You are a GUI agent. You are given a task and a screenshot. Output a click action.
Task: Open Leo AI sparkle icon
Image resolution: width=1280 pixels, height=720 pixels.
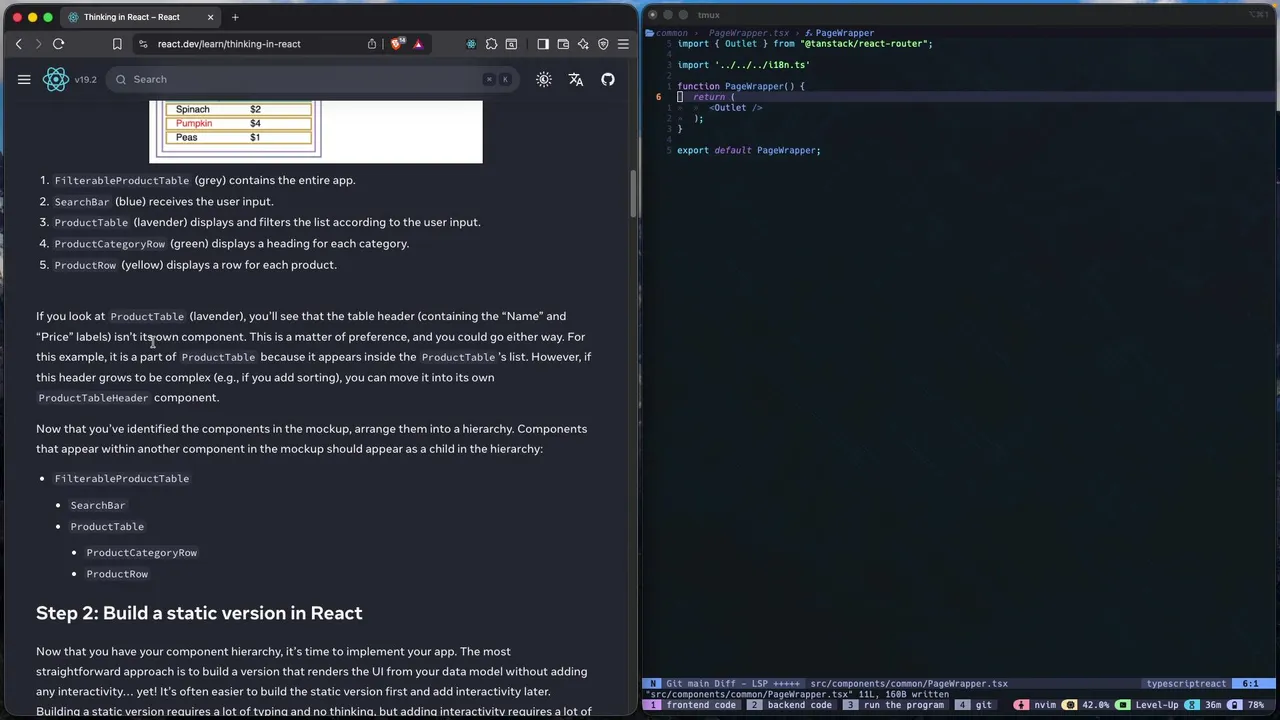(x=583, y=44)
